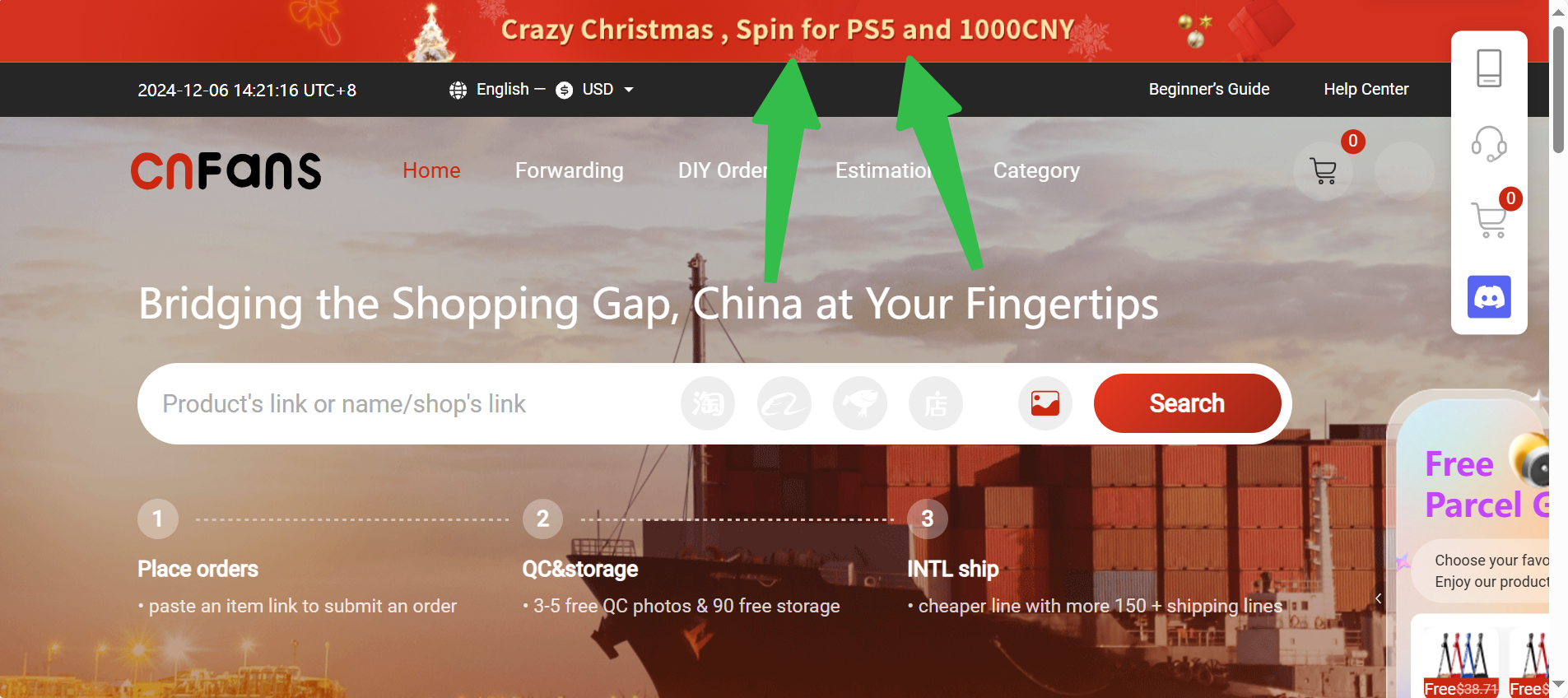The image size is (1568, 698).
Task: Click the red Search button
Action: (1187, 403)
